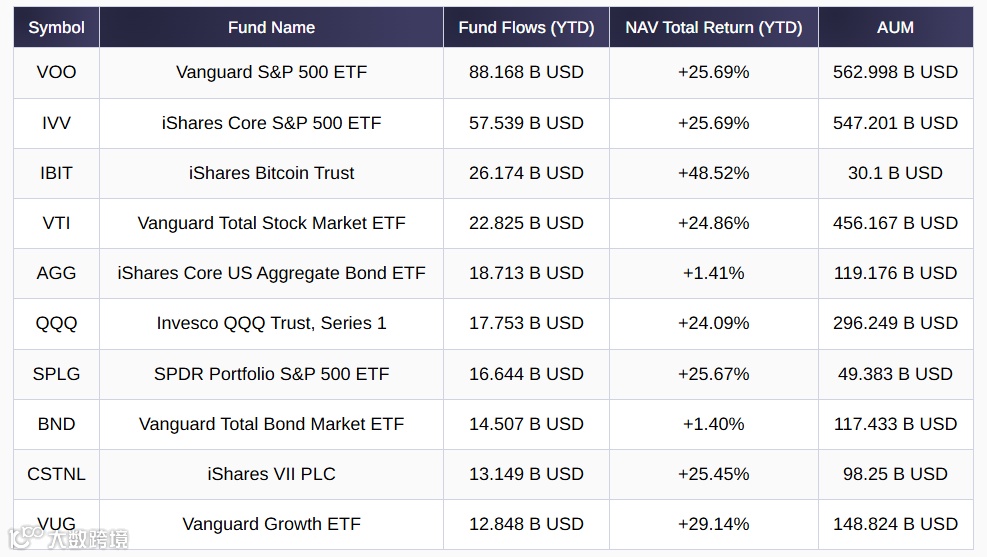Select the AGG ticker symbol

point(56,273)
